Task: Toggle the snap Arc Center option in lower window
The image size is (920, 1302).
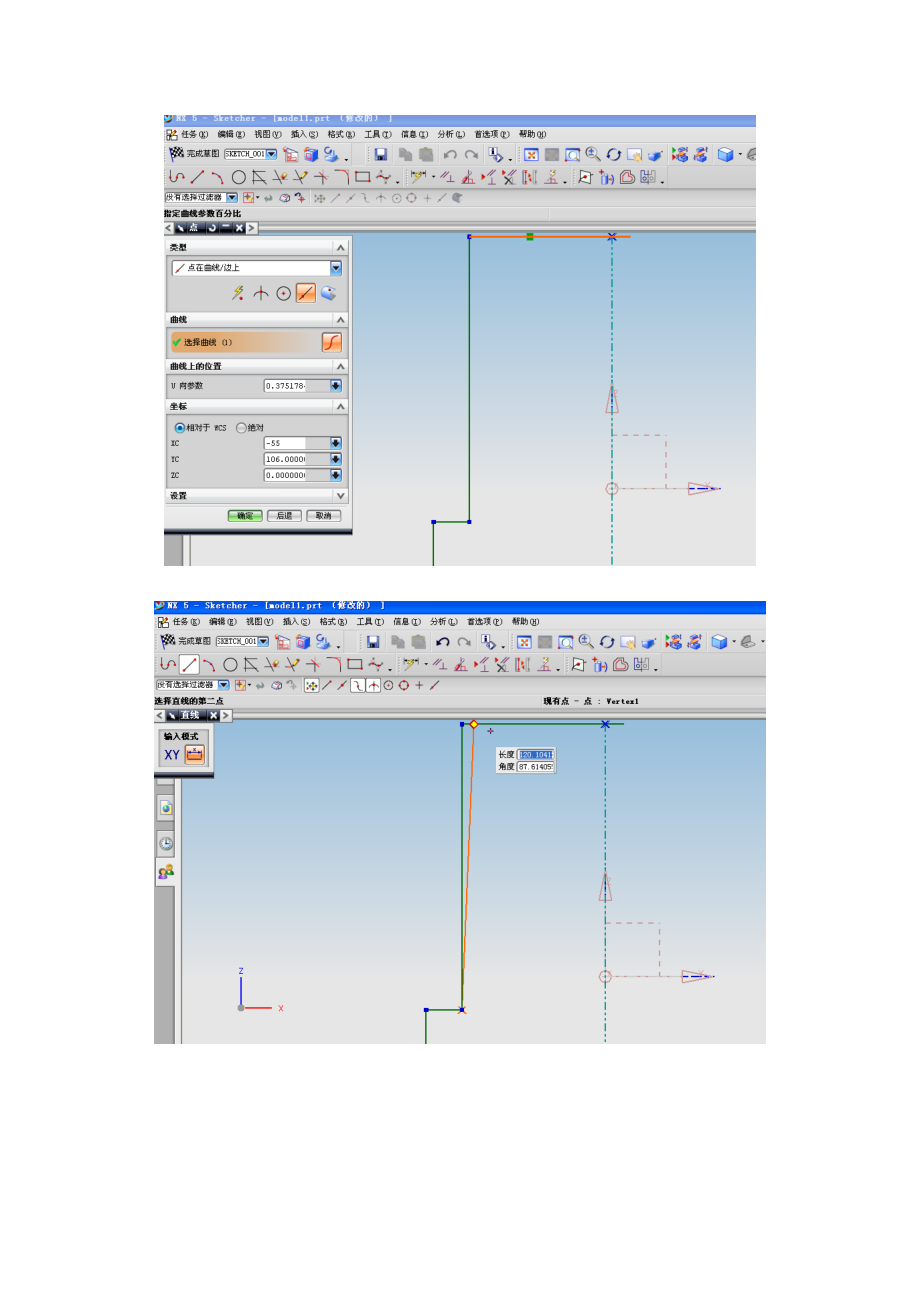Action: point(389,685)
